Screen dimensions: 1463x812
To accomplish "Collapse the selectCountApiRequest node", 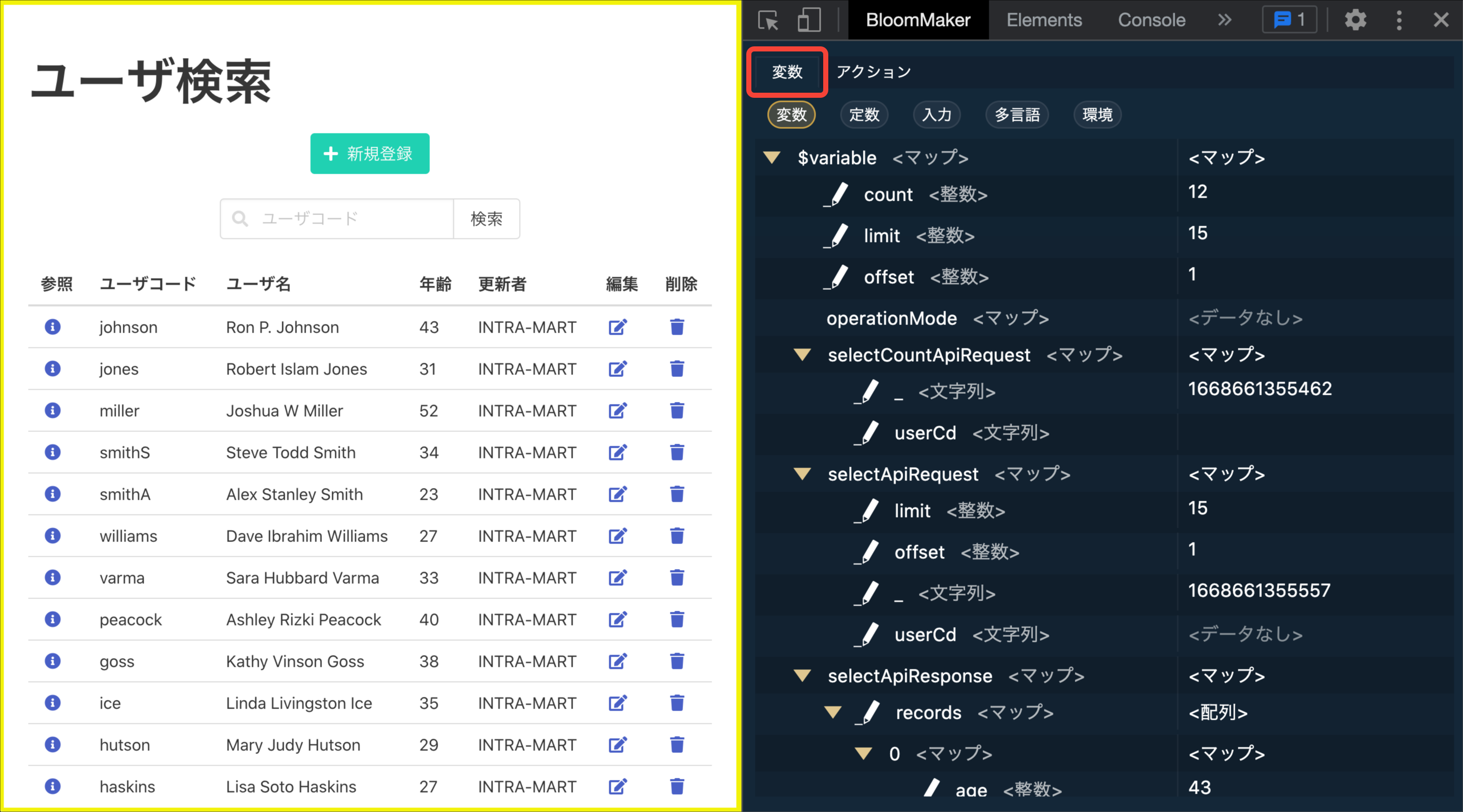I will 802,356.
